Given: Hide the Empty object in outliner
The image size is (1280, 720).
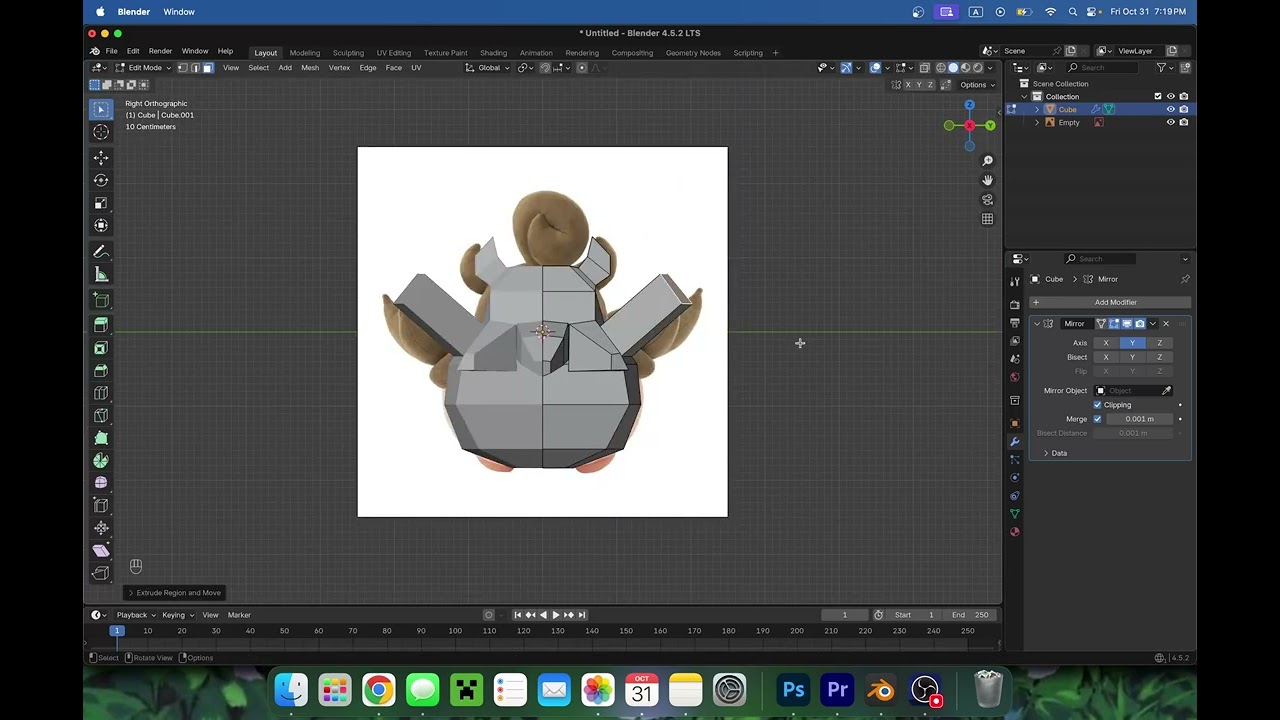Looking at the screenshot, I should (x=1170, y=122).
